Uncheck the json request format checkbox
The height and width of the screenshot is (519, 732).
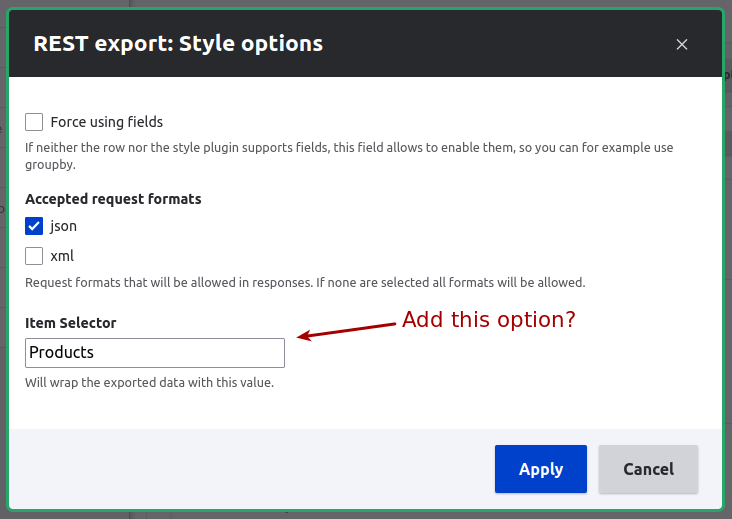34,226
